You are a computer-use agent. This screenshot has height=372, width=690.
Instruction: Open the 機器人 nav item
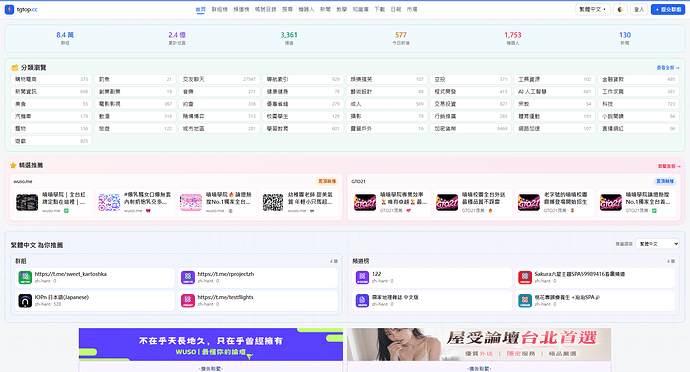coord(306,9)
